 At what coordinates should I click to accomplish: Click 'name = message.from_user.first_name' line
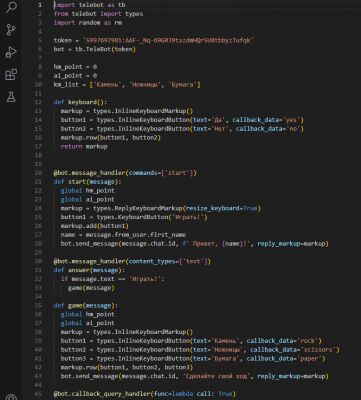(123, 235)
